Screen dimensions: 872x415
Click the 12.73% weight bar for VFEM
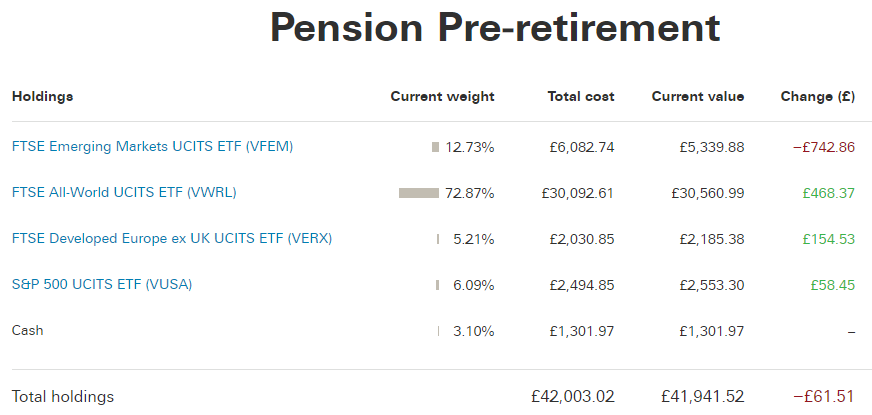click(435, 147)
